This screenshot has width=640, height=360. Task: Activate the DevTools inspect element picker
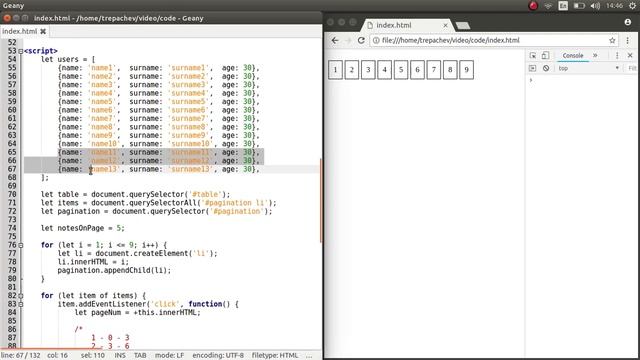tap(533, 56)
